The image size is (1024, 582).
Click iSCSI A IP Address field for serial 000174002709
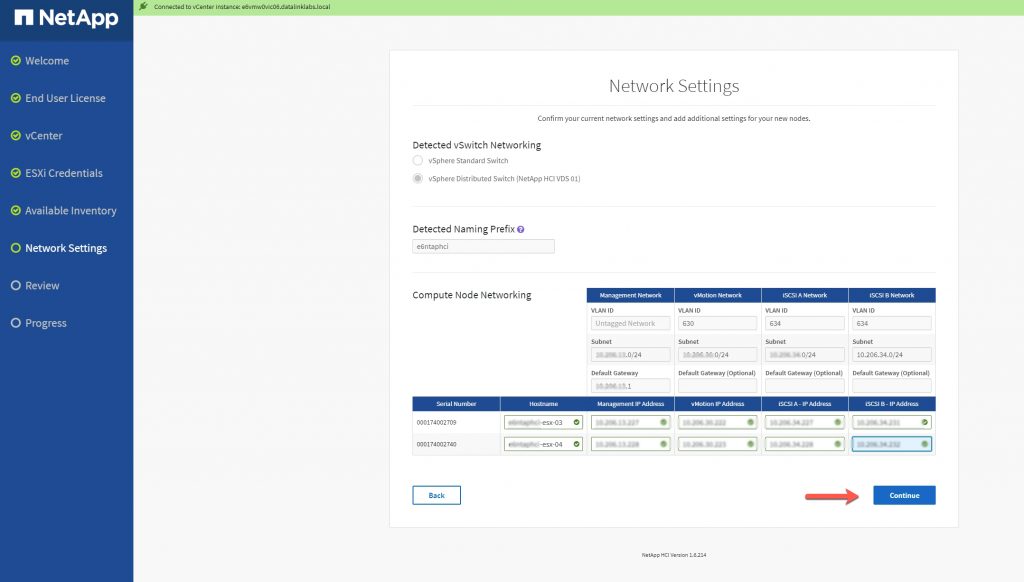pos(805,423)
